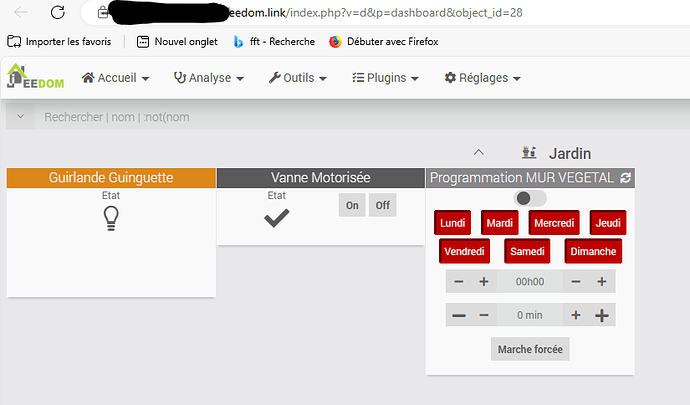Toggle Vendredi day button

point(464,251)
